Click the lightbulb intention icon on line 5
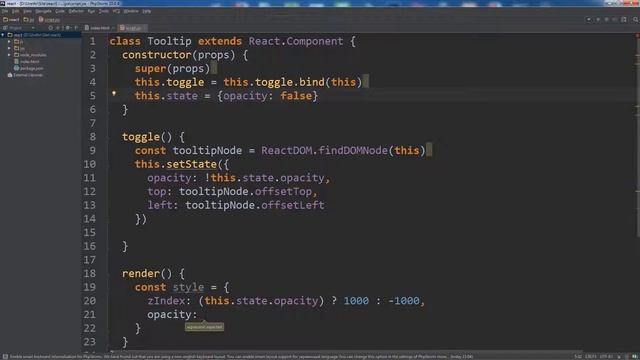640x360 pixels. (114, 93)
